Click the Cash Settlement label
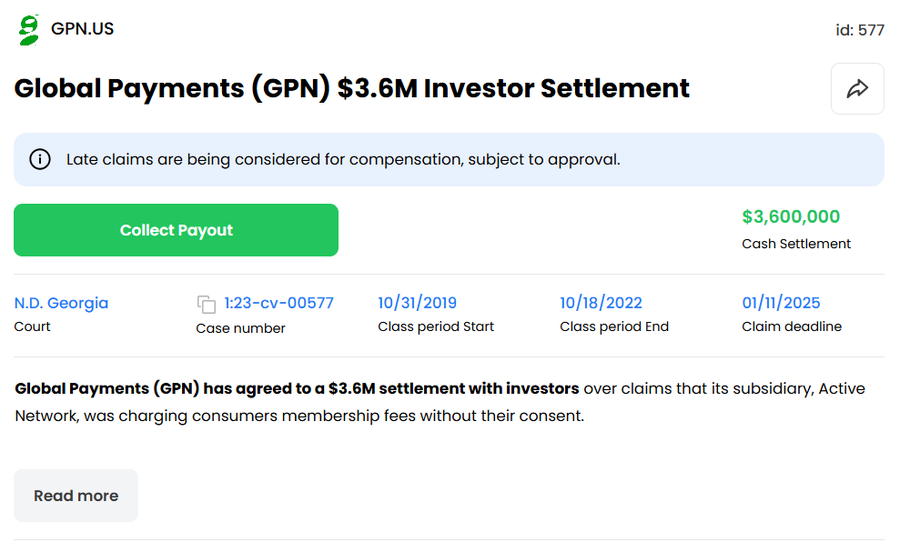 point(796,244)
